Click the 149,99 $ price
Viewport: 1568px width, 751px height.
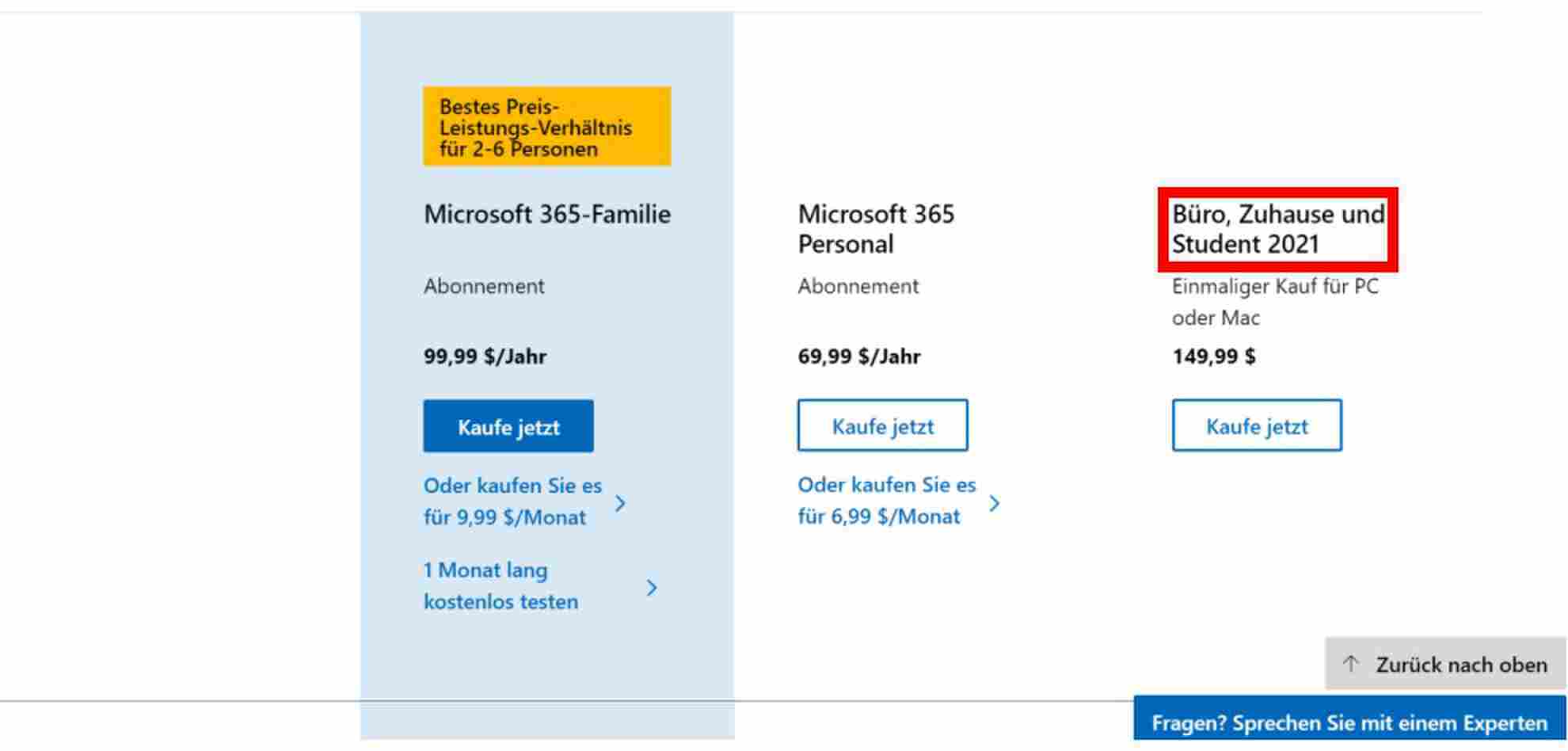tap(1213, 356)
